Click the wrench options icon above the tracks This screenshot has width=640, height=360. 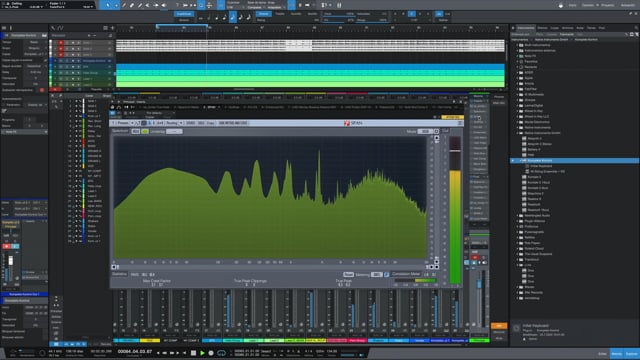(x=53, y=28)
